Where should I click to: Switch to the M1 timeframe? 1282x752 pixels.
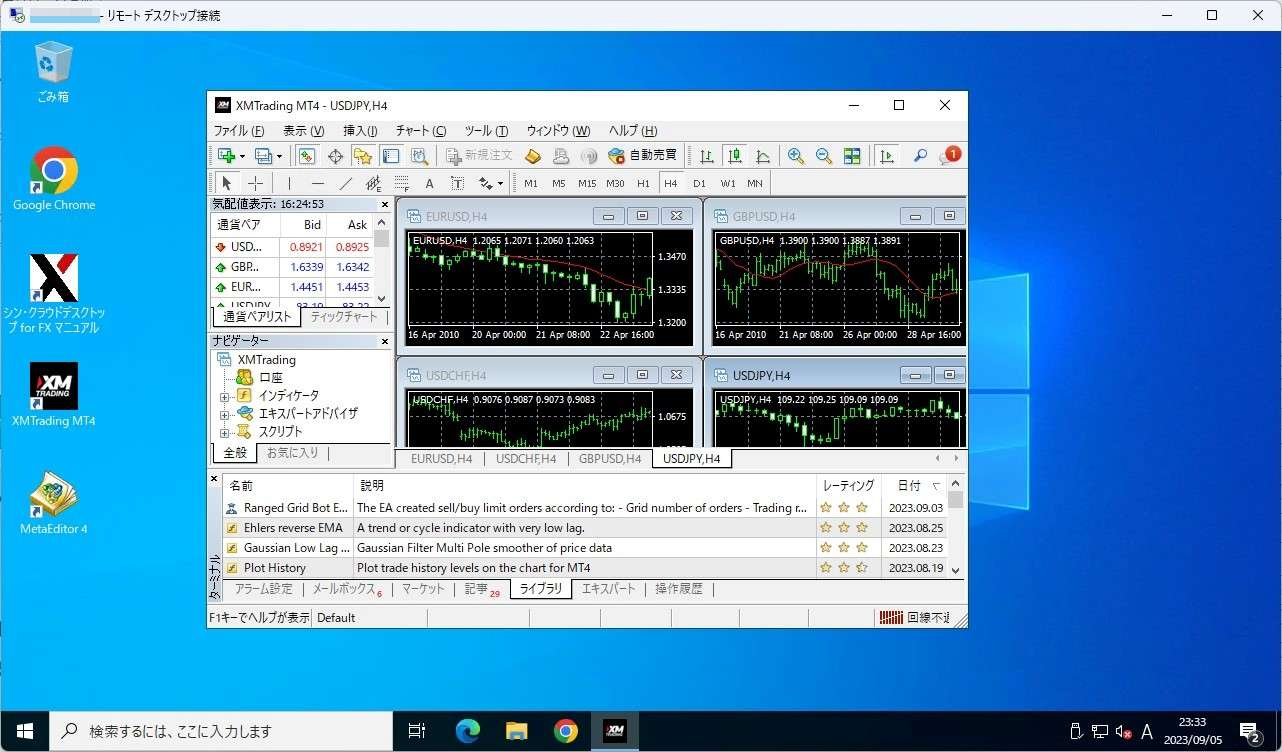click(x=531, y=183)
